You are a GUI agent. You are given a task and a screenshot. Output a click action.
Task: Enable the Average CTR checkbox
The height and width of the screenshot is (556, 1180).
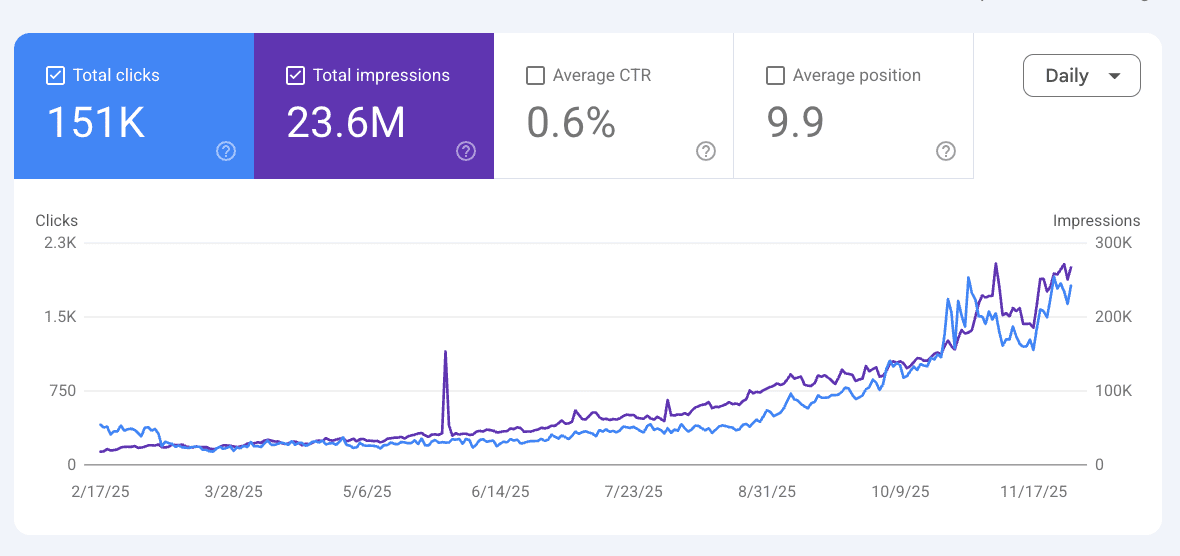[x=535, y=75]
